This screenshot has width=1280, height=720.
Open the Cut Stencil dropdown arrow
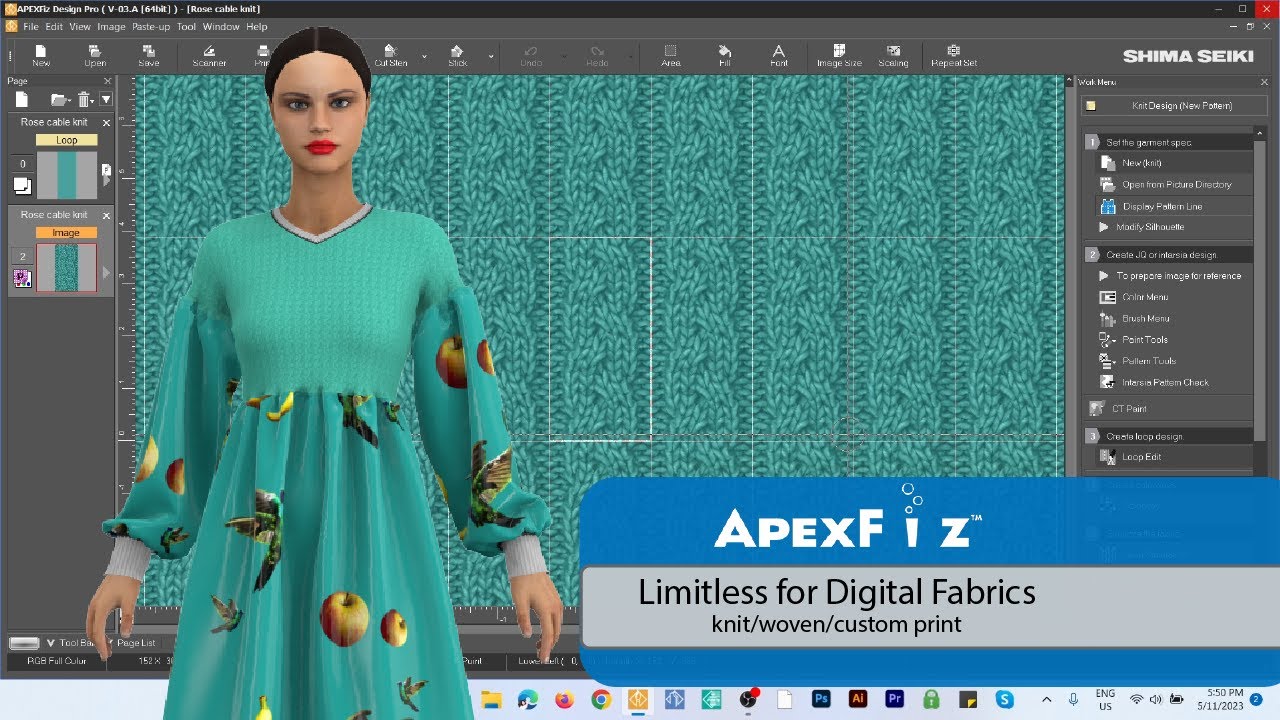[x=424, y=56]
